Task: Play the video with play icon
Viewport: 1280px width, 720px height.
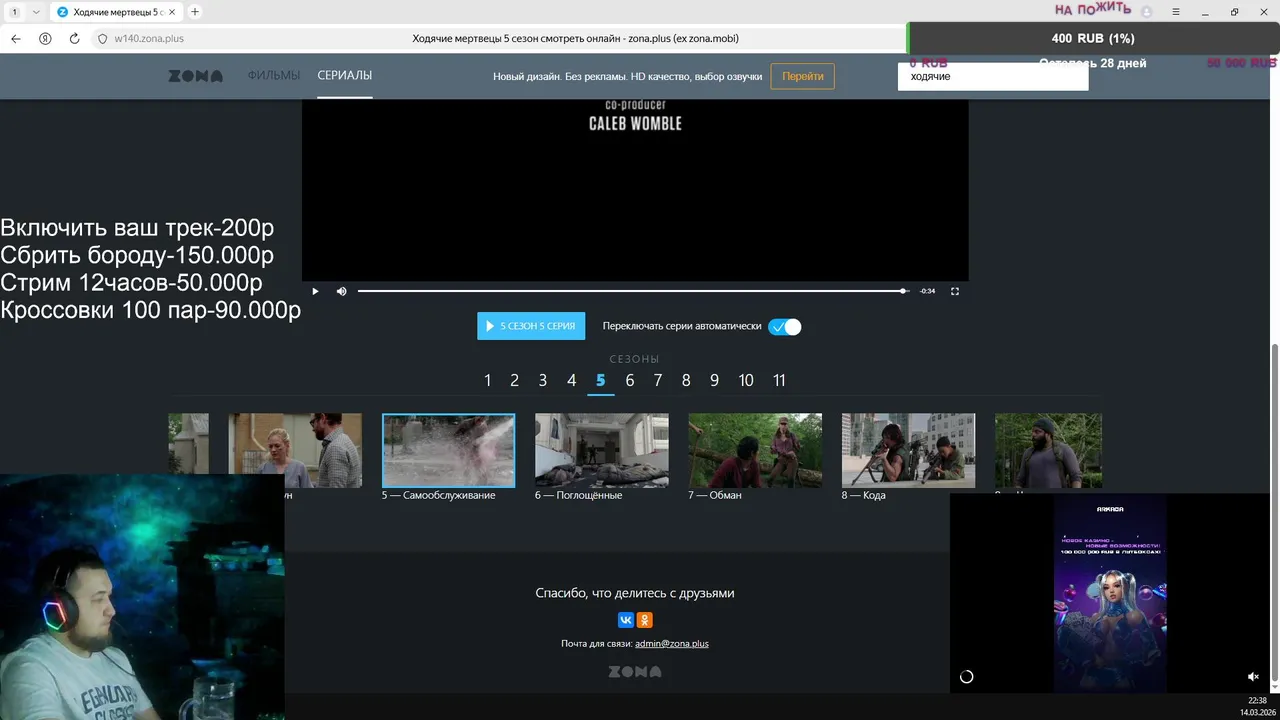Action: click(x=315, y=291)
